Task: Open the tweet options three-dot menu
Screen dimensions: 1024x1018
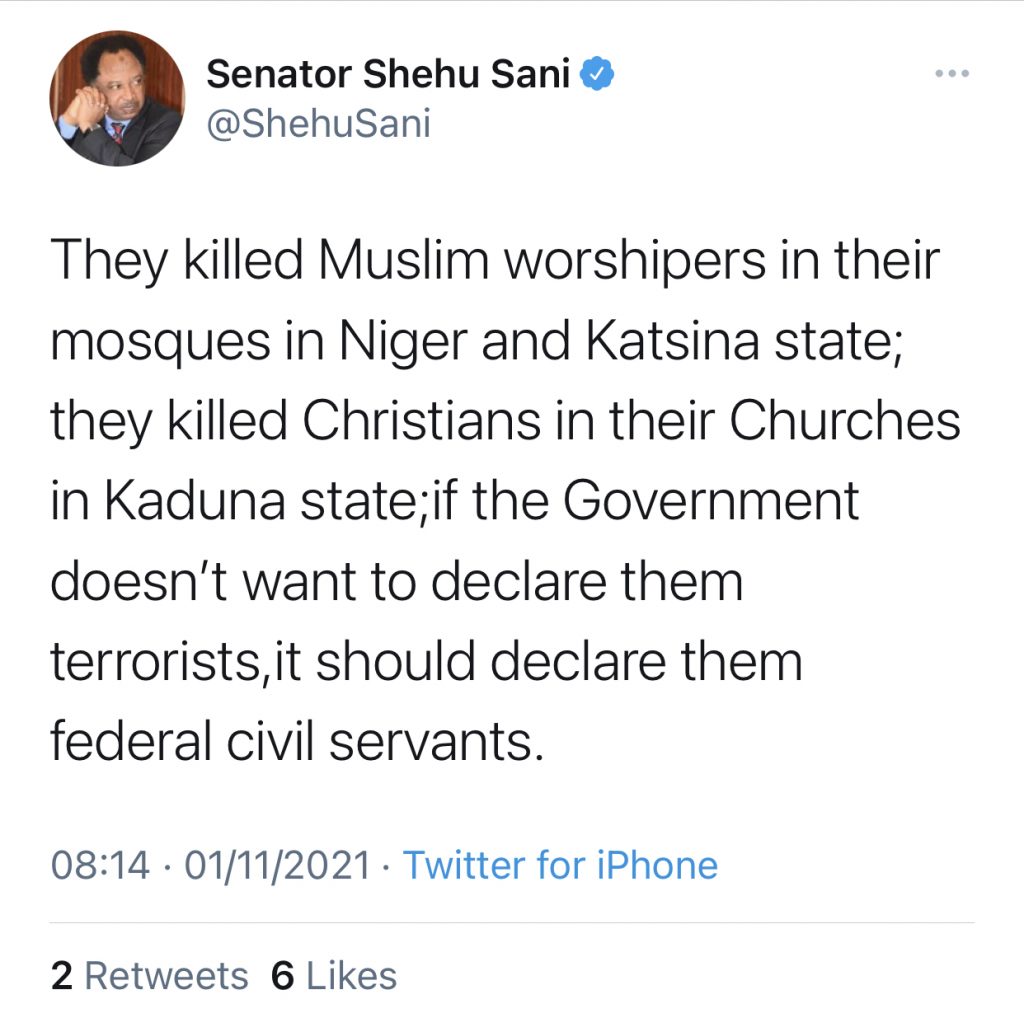Action: pos(950,72)
